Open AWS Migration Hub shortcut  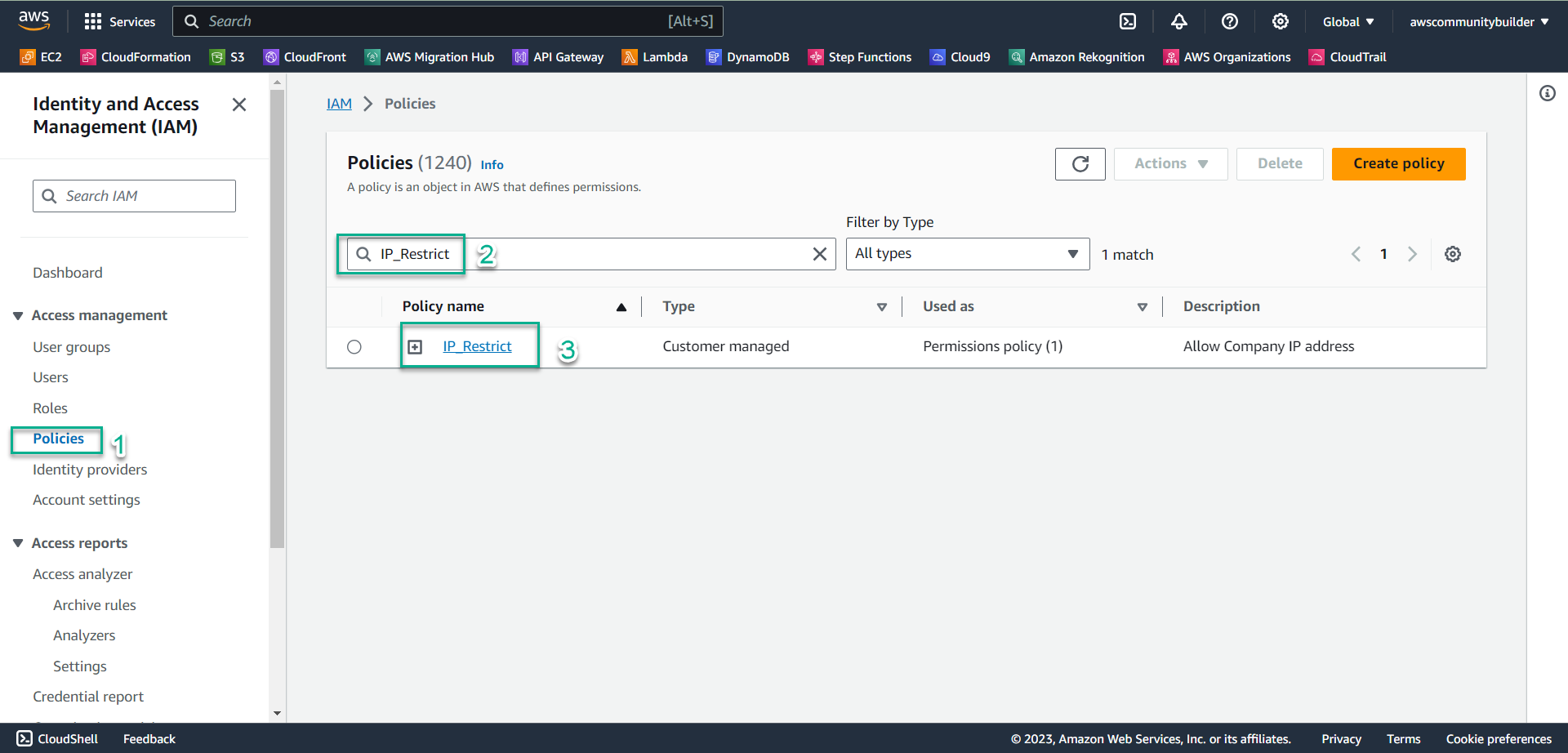tap(430, 57)
